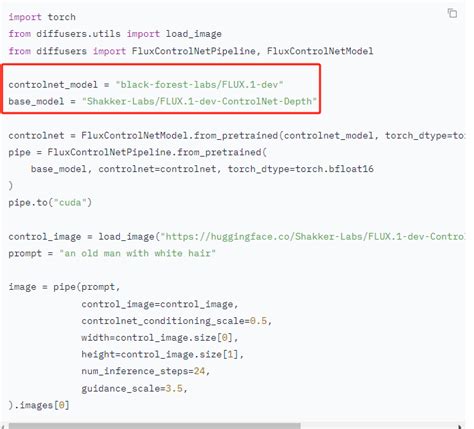Click the string "Shakker-Labs/FLUX.1-dev-ControlNet-Depth"
Image resolution: width=474 pixels, height=429 pixels.
(x=199, y=101)
